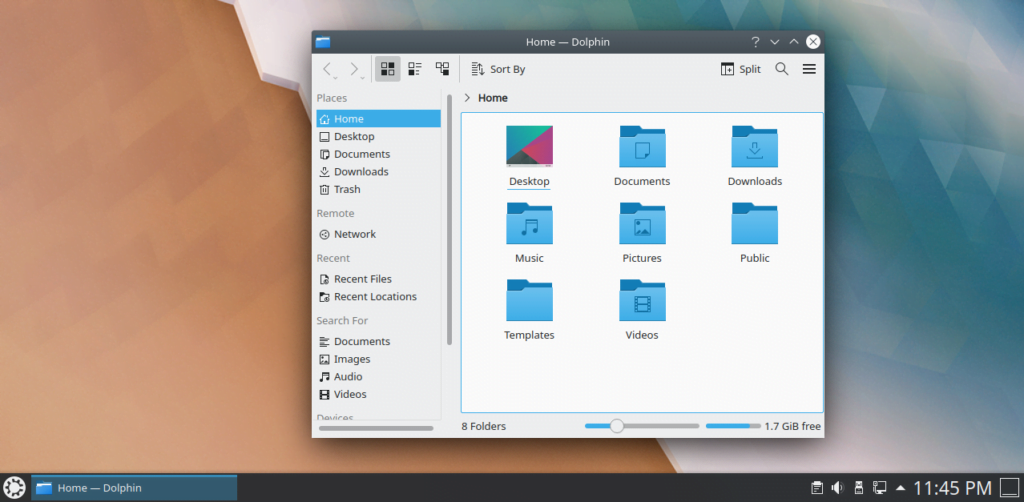The width and height of the screenshot is (1024, 502).
Task: Click the Dolphin title bar folder icon
Action: (x=323, y=42)
